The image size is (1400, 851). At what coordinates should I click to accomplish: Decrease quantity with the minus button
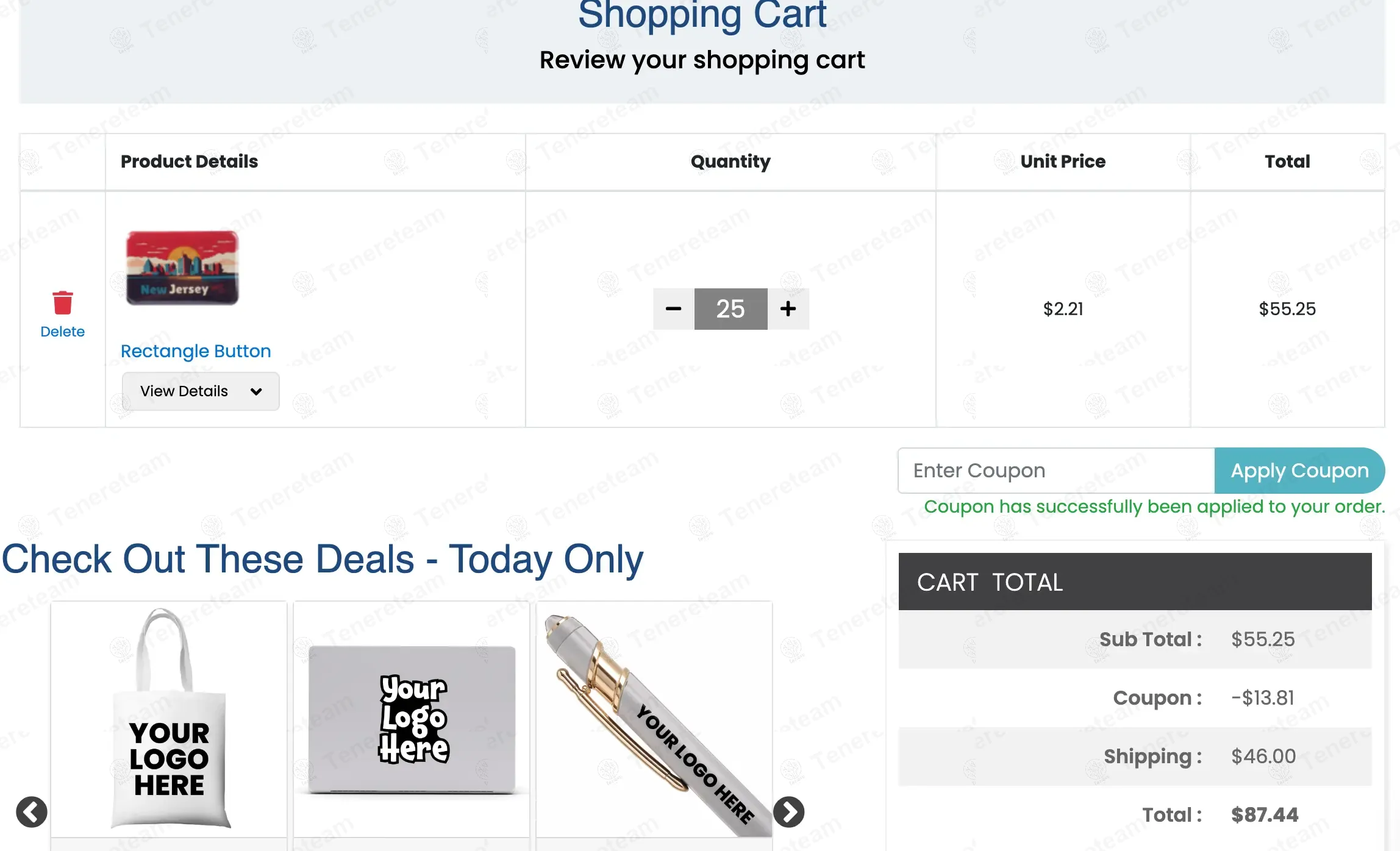[673, 309]
